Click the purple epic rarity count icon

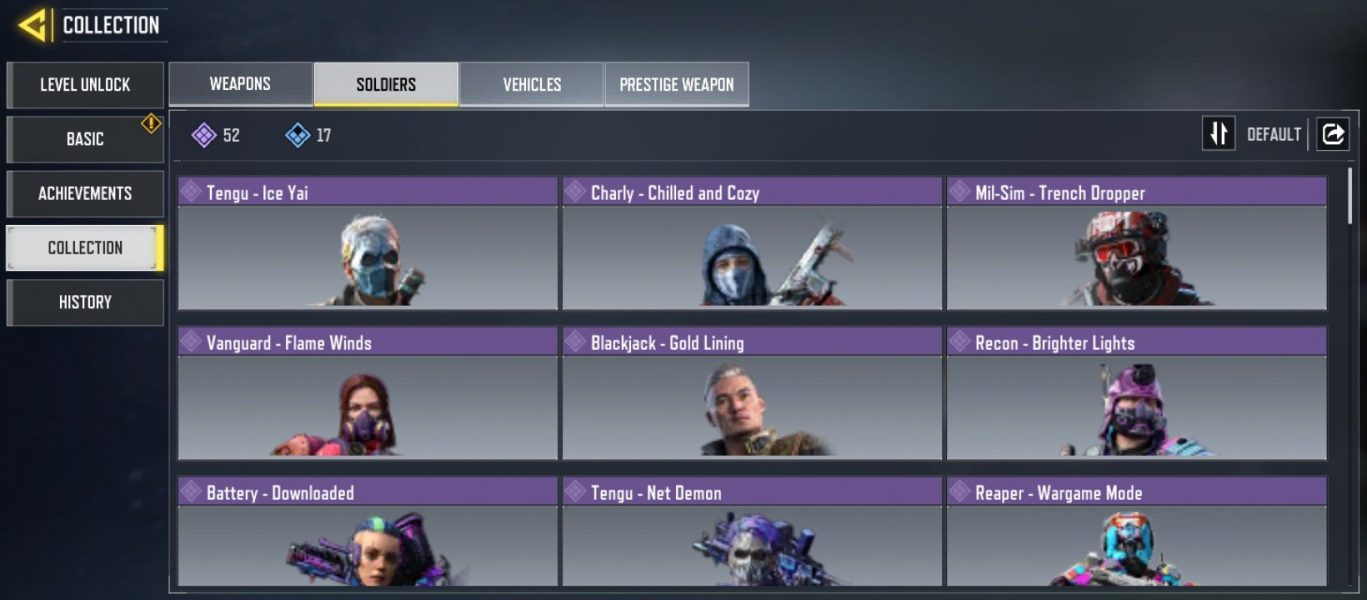pos(204,135)
